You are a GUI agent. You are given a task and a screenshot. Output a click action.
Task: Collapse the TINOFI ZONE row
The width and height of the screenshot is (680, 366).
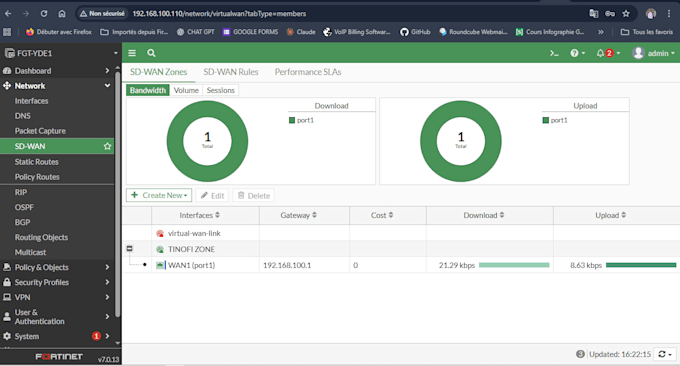click(x=129, y=248)
